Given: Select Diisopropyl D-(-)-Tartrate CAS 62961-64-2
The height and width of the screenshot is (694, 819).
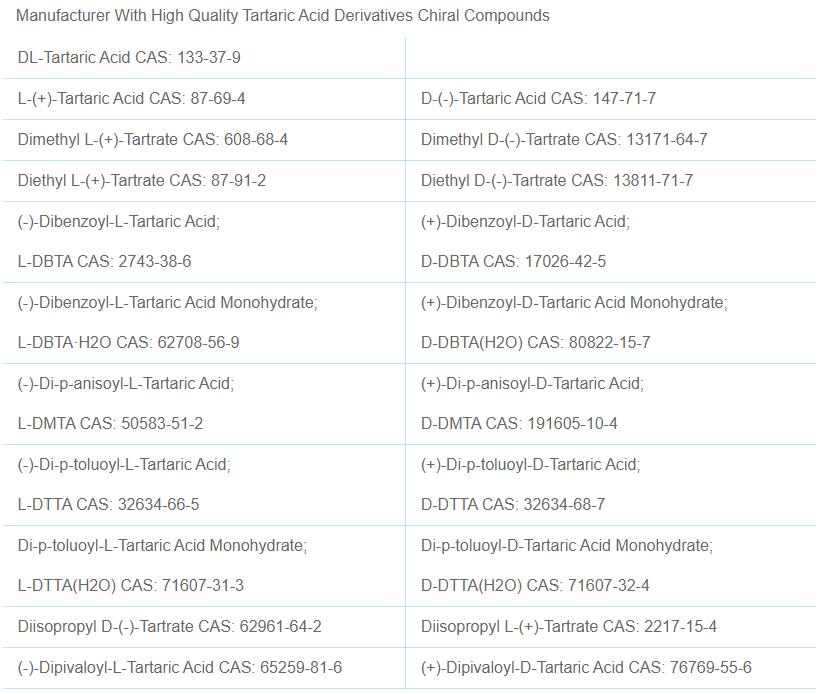Looking at the screenshot, I should click(x=169, y=627).
